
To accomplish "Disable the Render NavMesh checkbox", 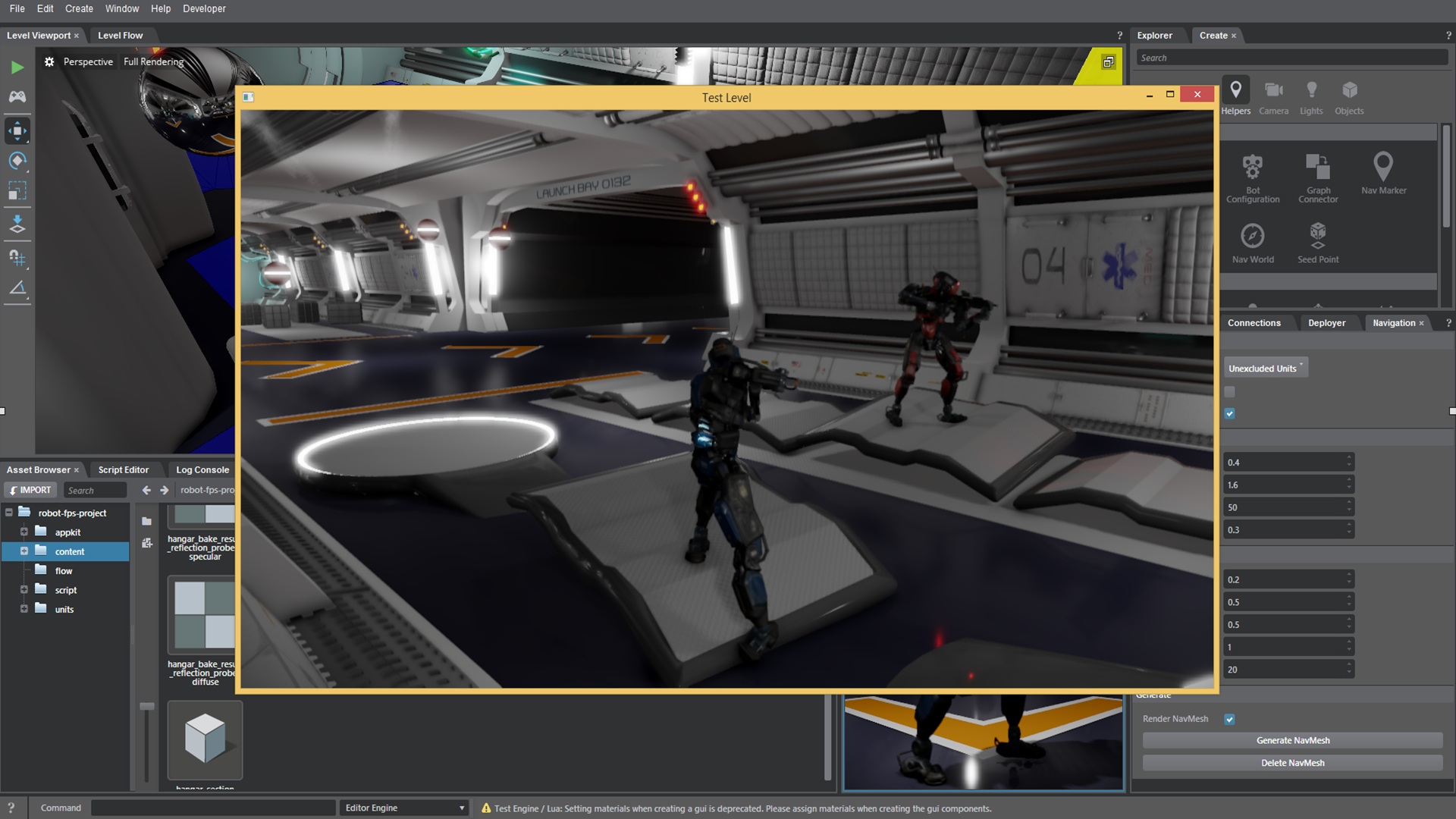I will click(x=1229, y=719).
